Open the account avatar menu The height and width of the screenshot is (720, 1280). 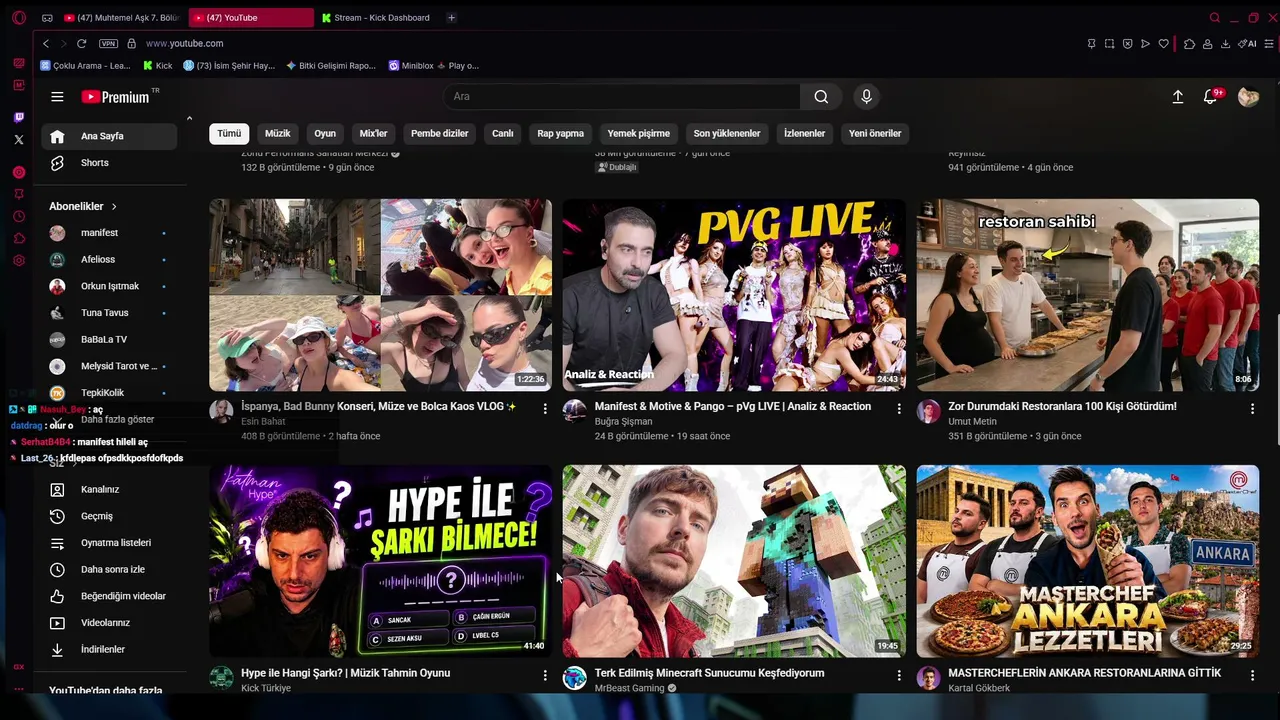click(1248, 97)
